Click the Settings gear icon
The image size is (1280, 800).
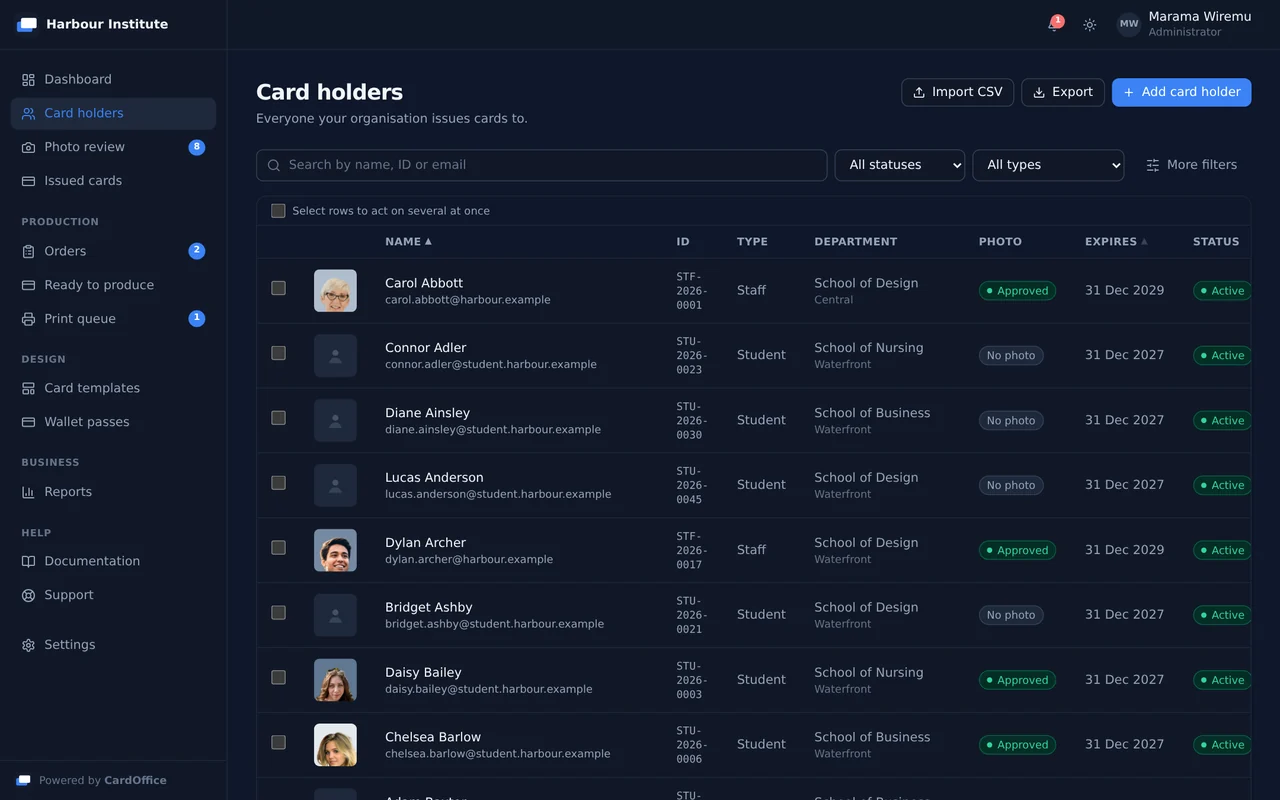28,645
